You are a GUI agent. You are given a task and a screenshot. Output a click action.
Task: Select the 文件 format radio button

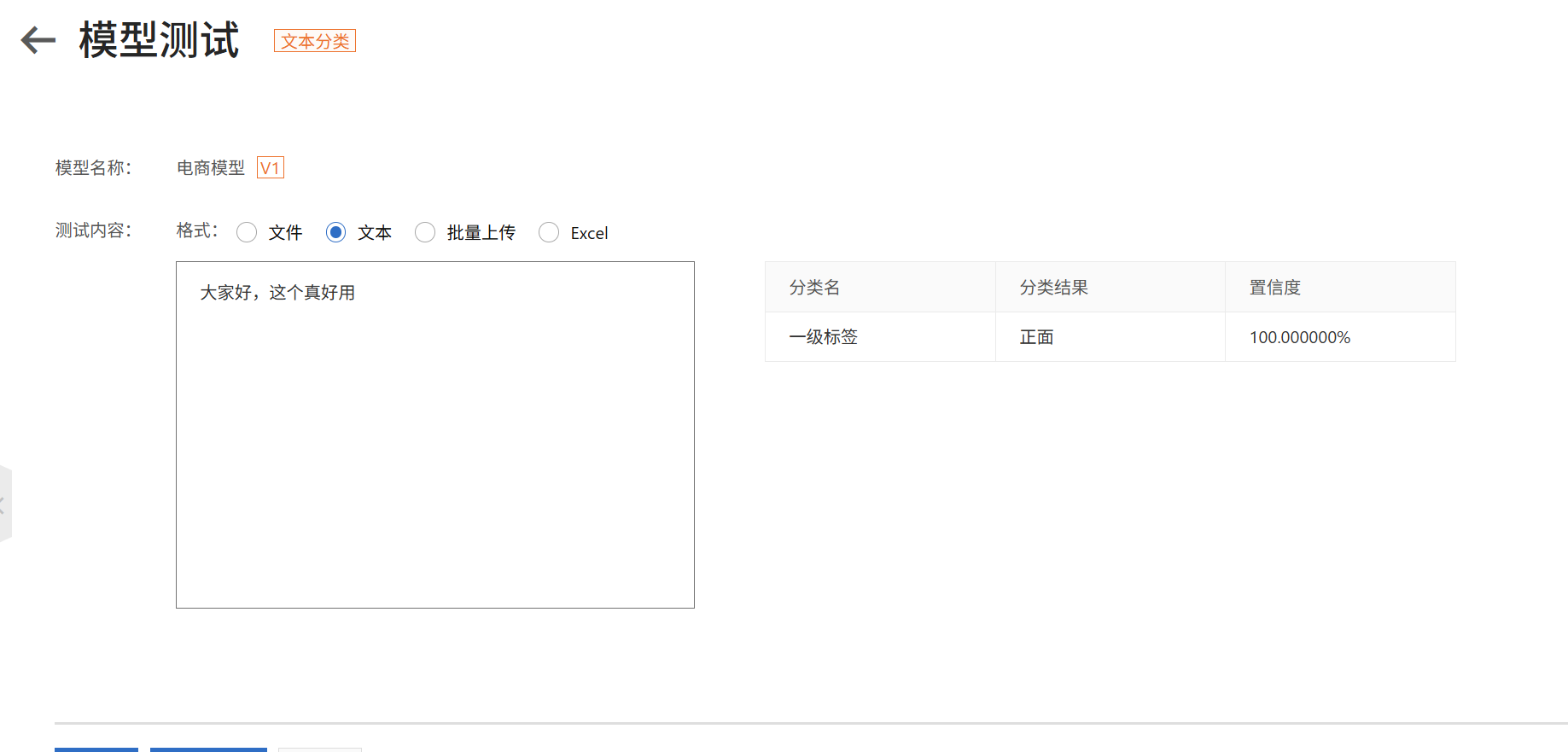coord(247,232)
